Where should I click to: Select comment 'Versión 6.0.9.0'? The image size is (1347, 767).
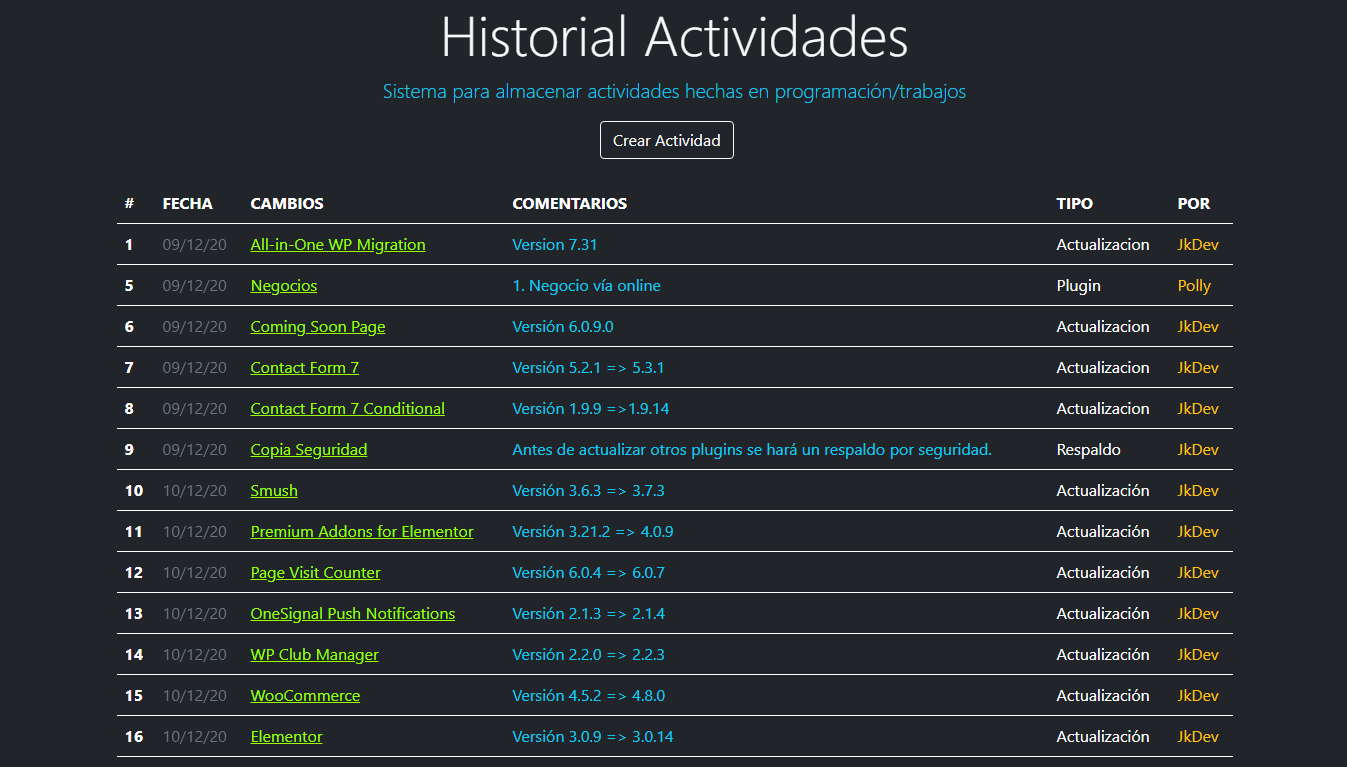[563, 327]
